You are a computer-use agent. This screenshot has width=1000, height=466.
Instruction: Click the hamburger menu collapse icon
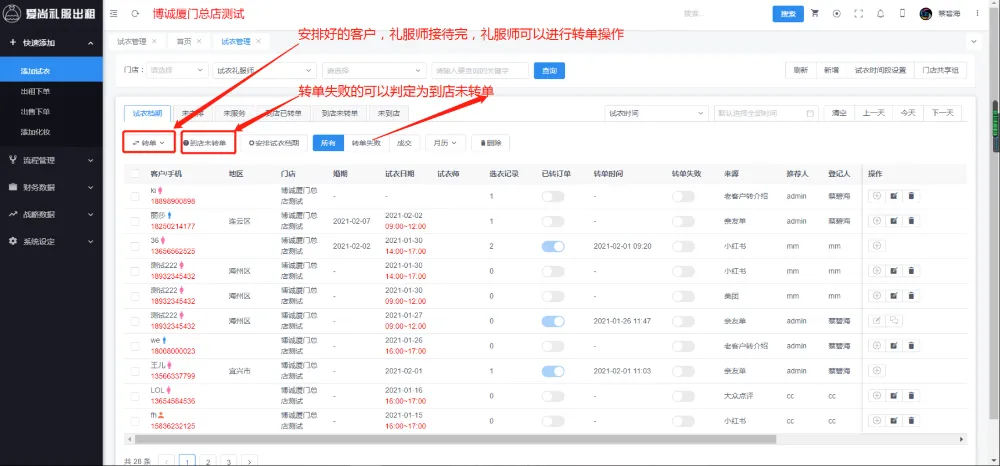coord(112,14)
